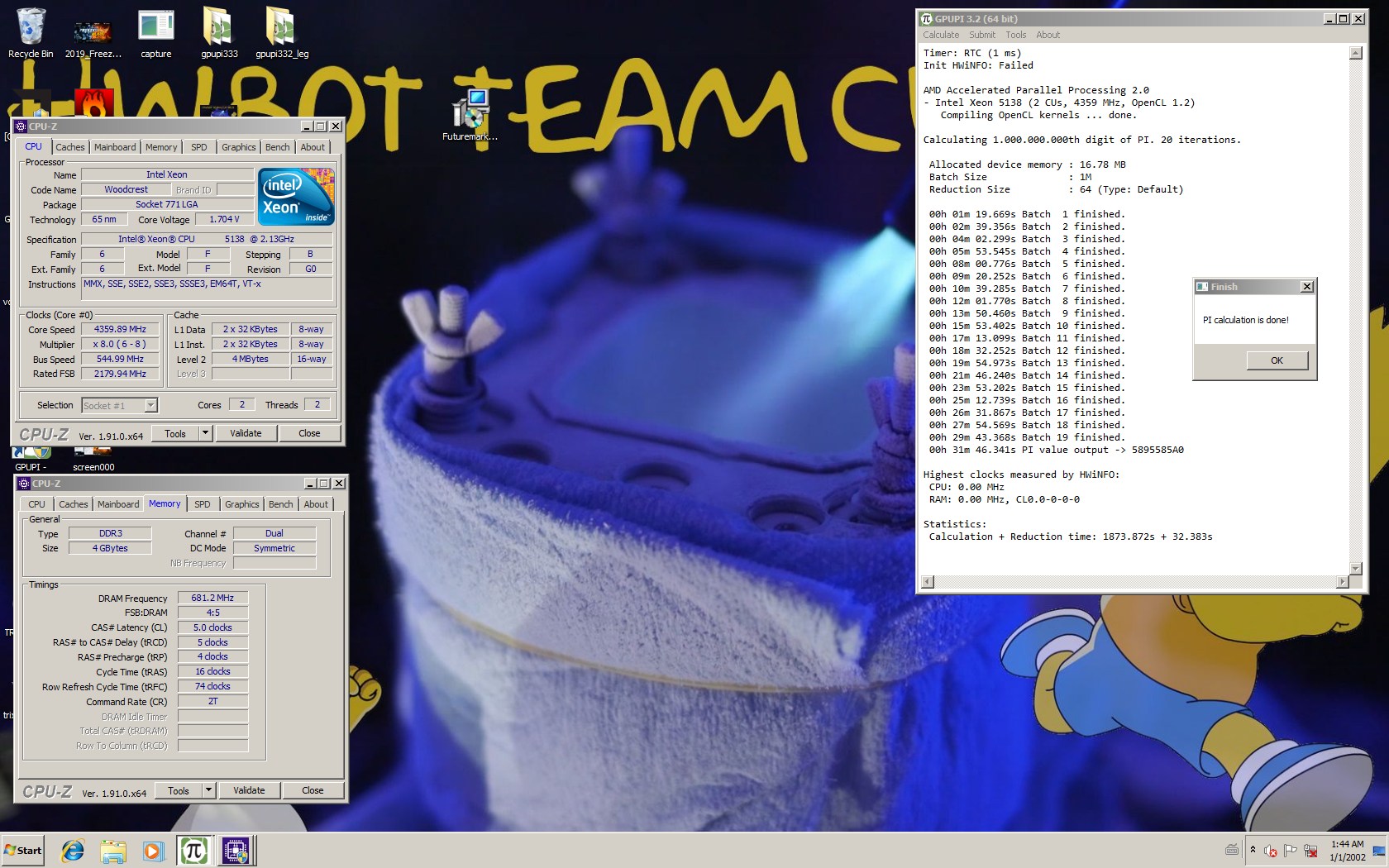Launch Windows Media Player from the taskbar
The width and height of the screenshot is (1389, 868).
153,850
